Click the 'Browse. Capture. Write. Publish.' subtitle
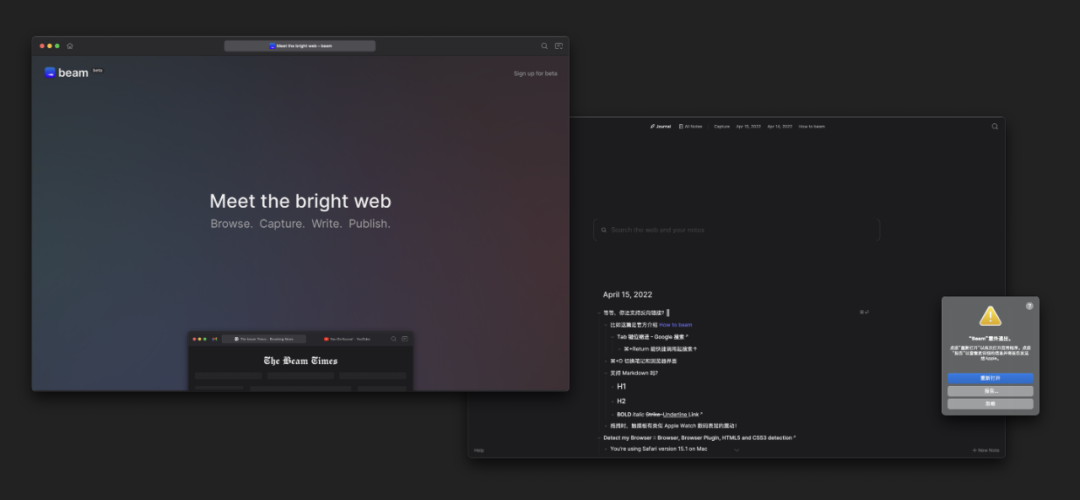Screen dimensions: 1080x500 coord(300,224)
